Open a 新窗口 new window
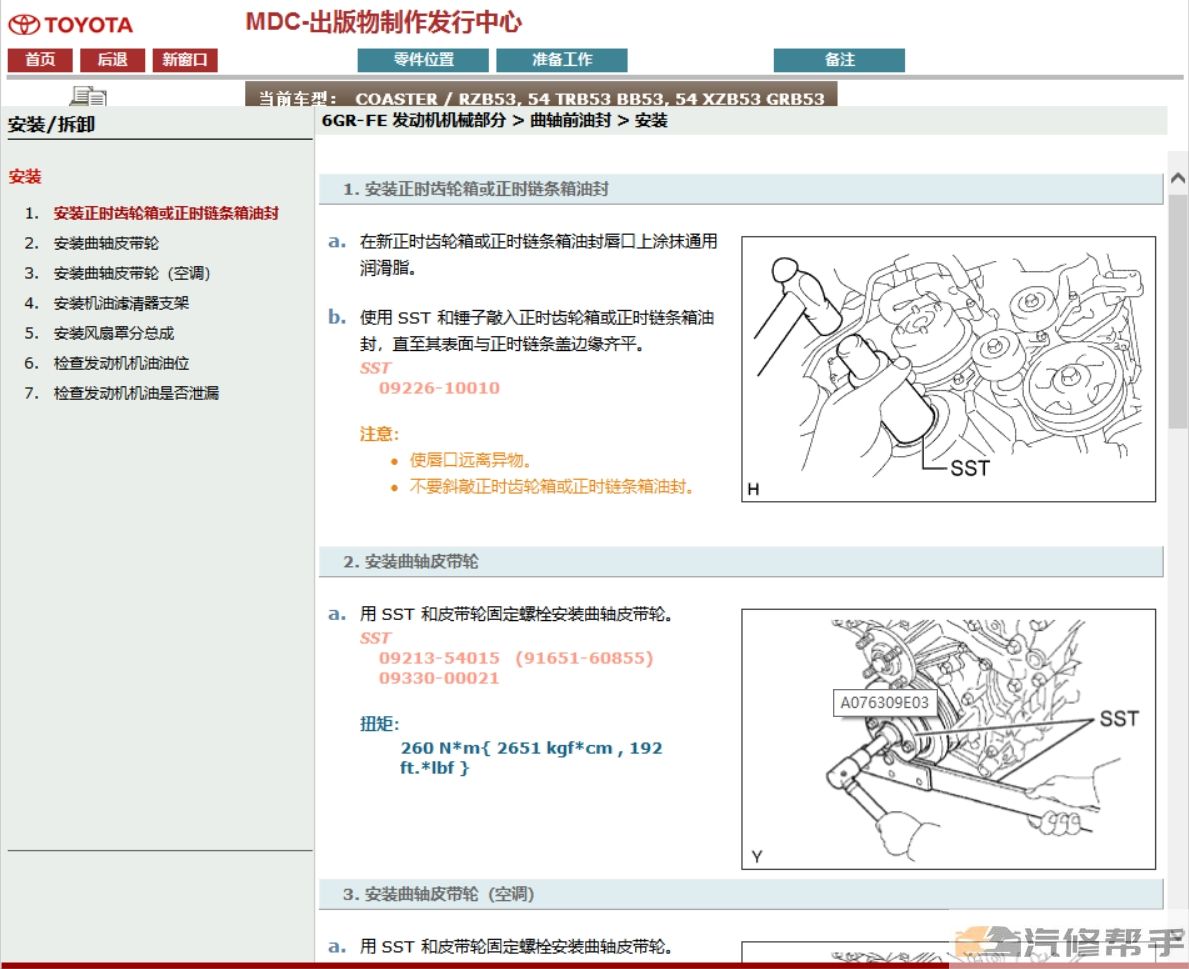 (x=185, y=60)
